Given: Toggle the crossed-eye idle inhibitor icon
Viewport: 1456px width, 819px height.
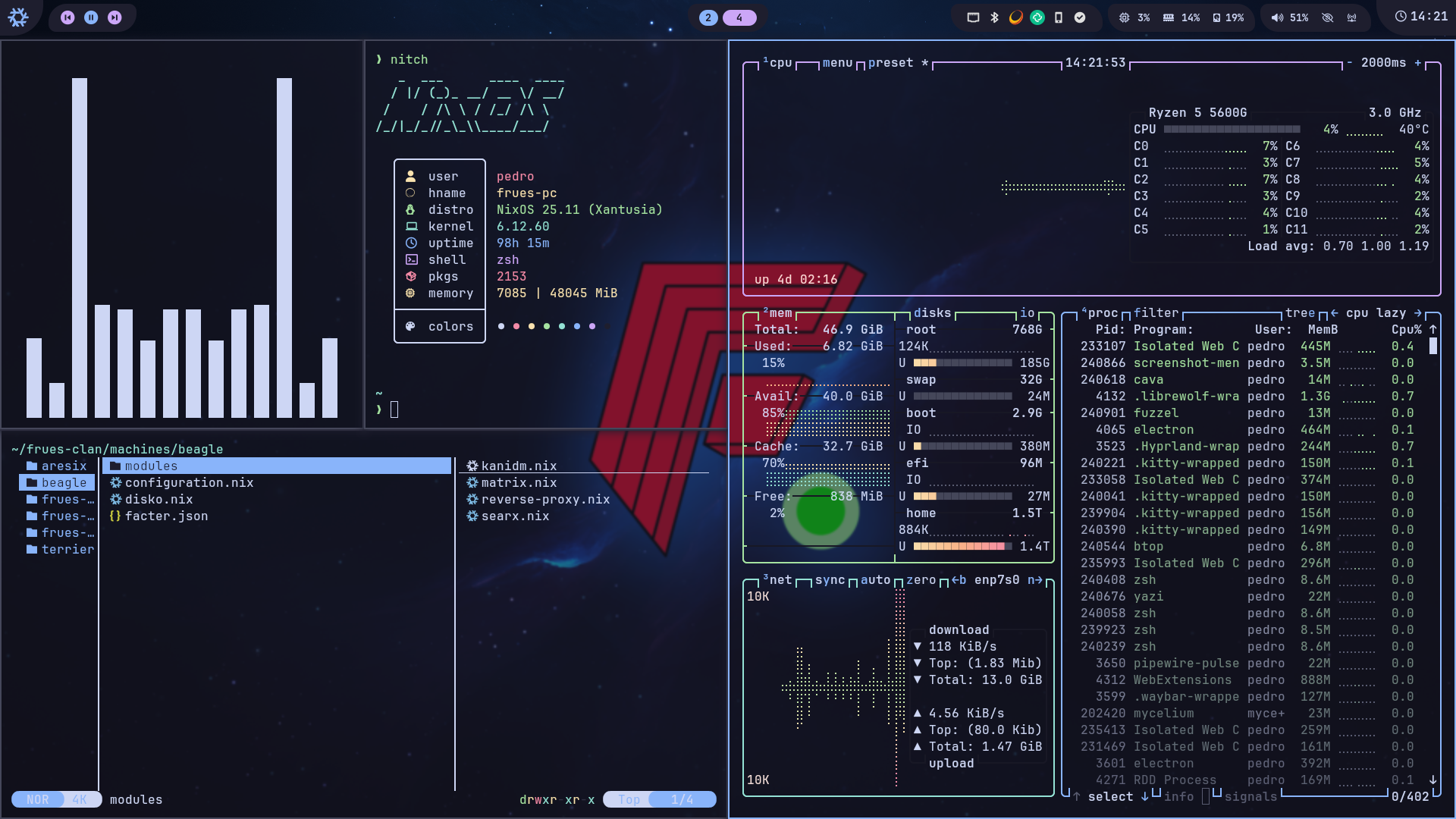Looking at the screenshot, I should click(x=1327, y=17).
